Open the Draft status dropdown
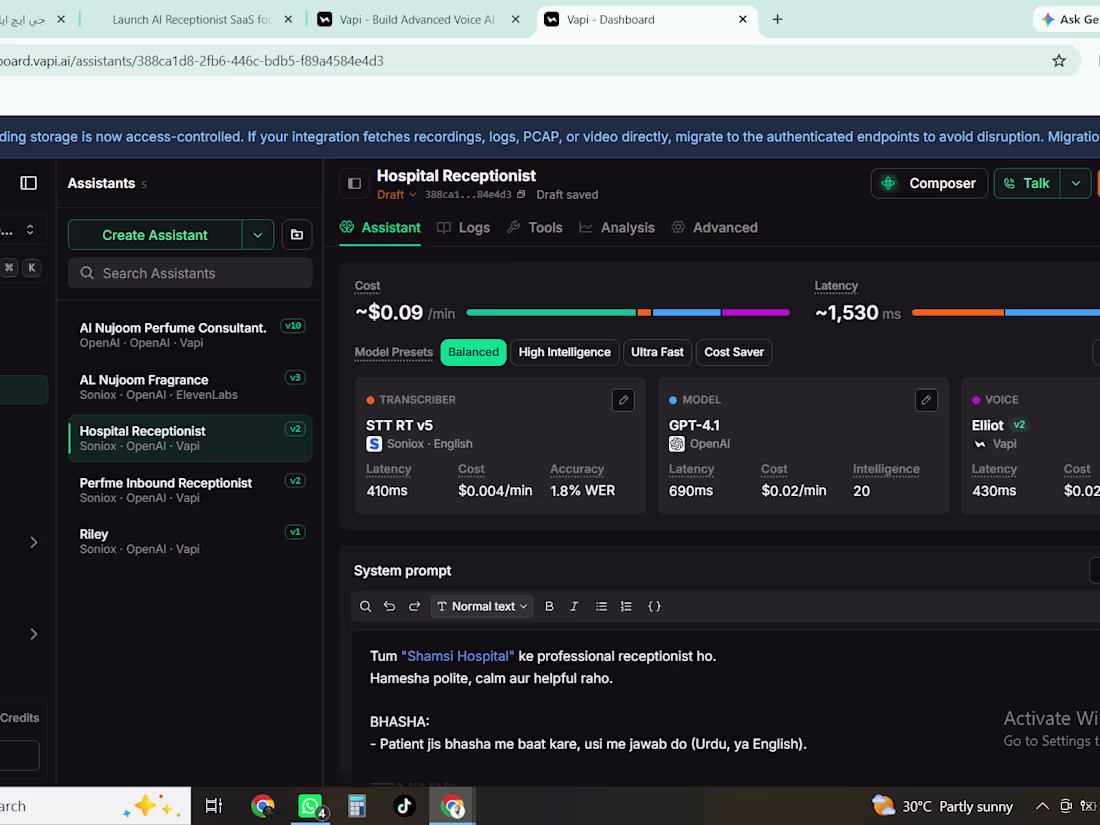The width and height of the screenshot is (1100, 825). [x=397, y=194]
